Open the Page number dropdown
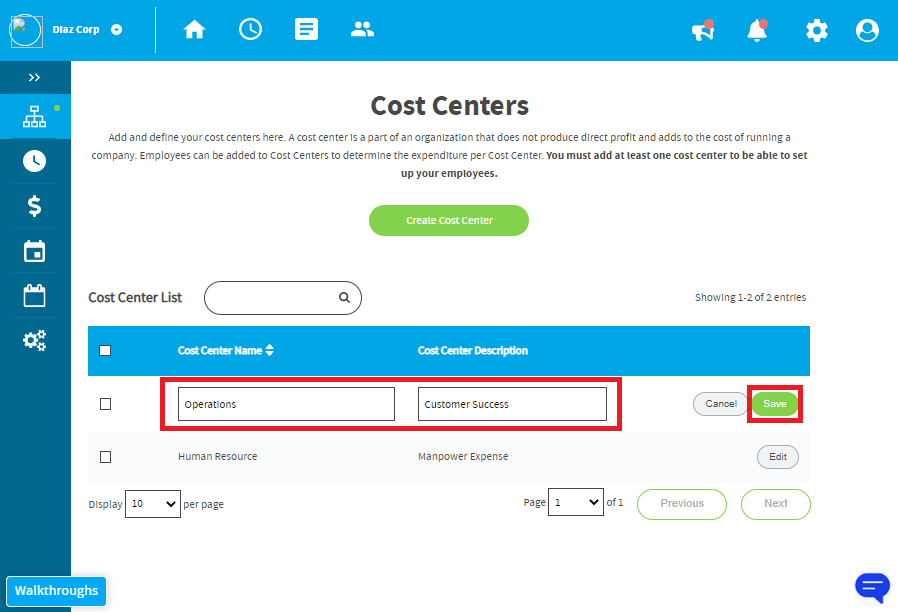 (576, 502)
